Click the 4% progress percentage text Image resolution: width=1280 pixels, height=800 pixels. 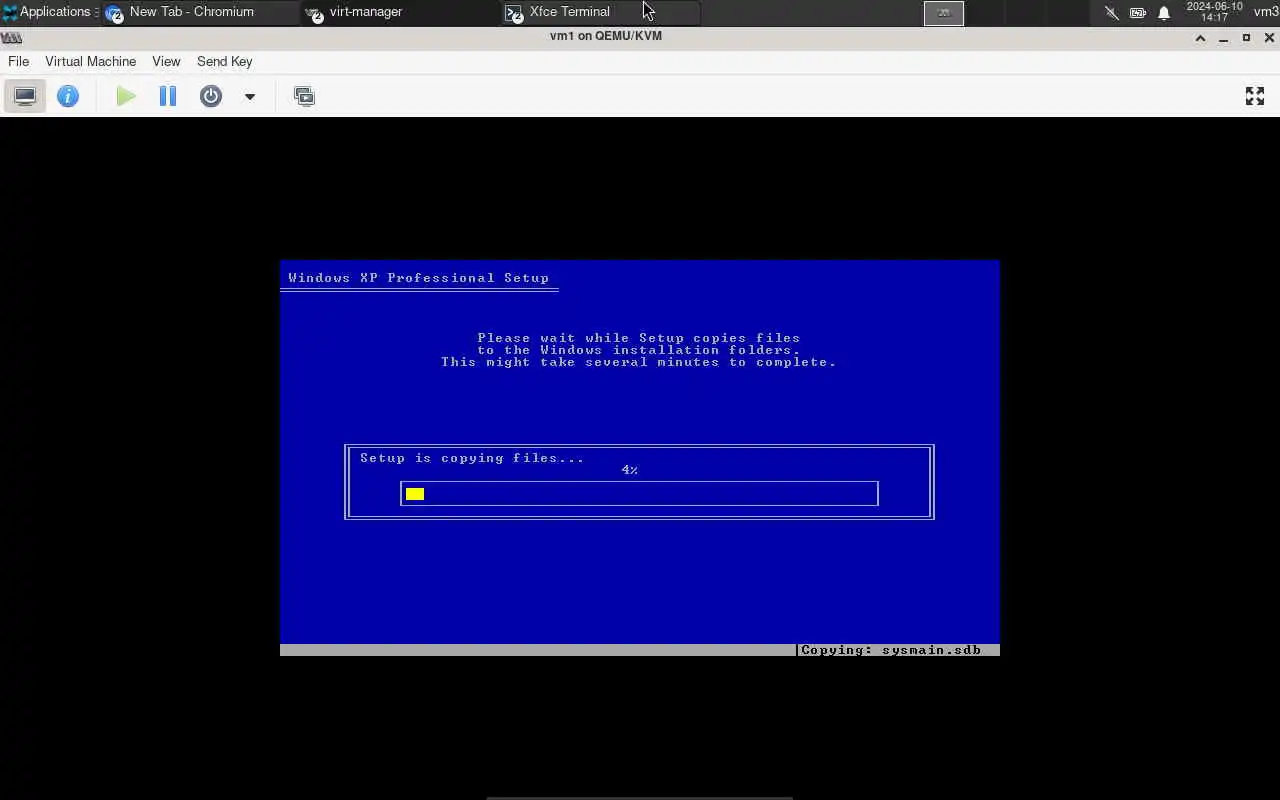pyautogui.click(x=629, y=470)
